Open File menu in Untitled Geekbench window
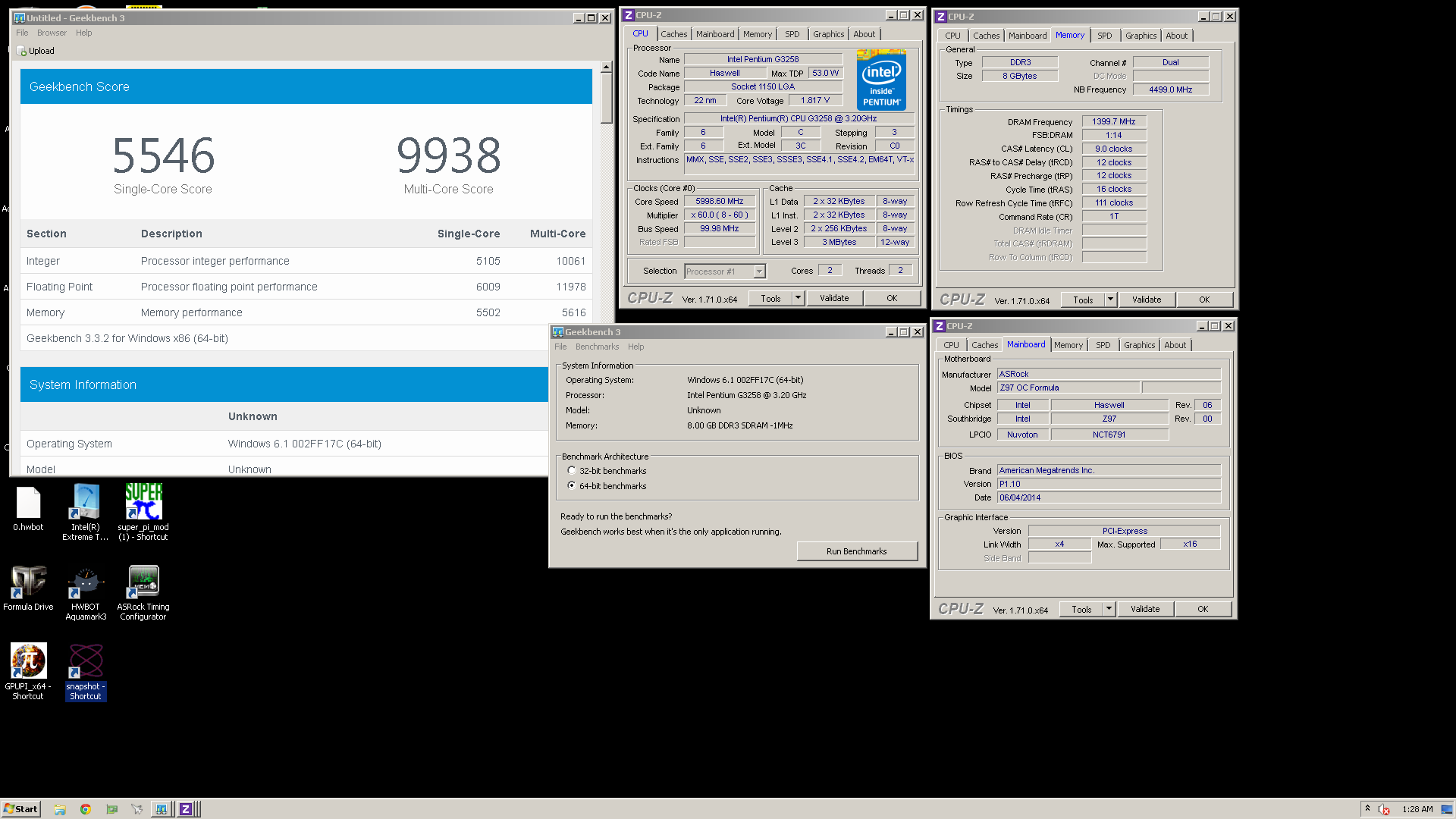Screen dimensions: 1456x819 tap(22, 33)
